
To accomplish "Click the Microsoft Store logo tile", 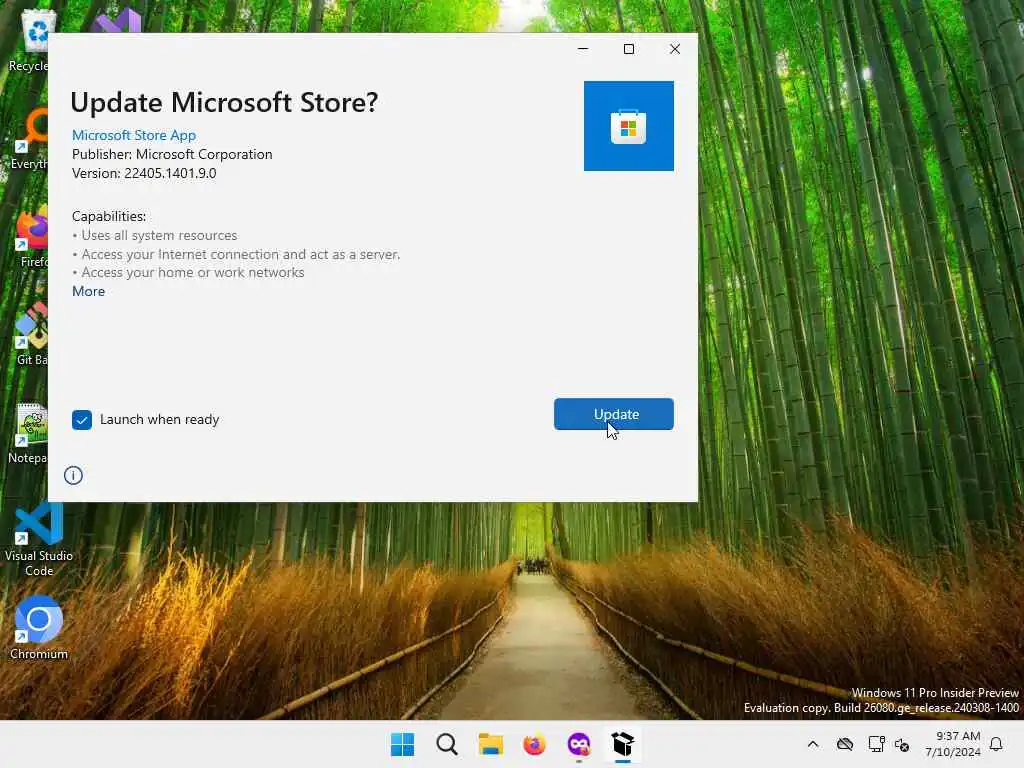I will point(628,126).
